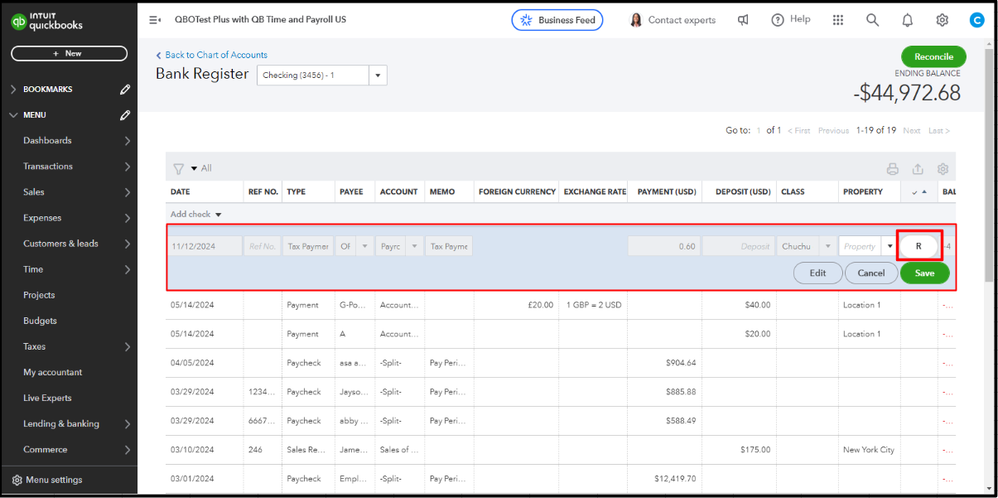This screenshot has height=498, width=998.
Task: Collapse the navigation using the hamburger icon
Action: click(x=155, y=20)
